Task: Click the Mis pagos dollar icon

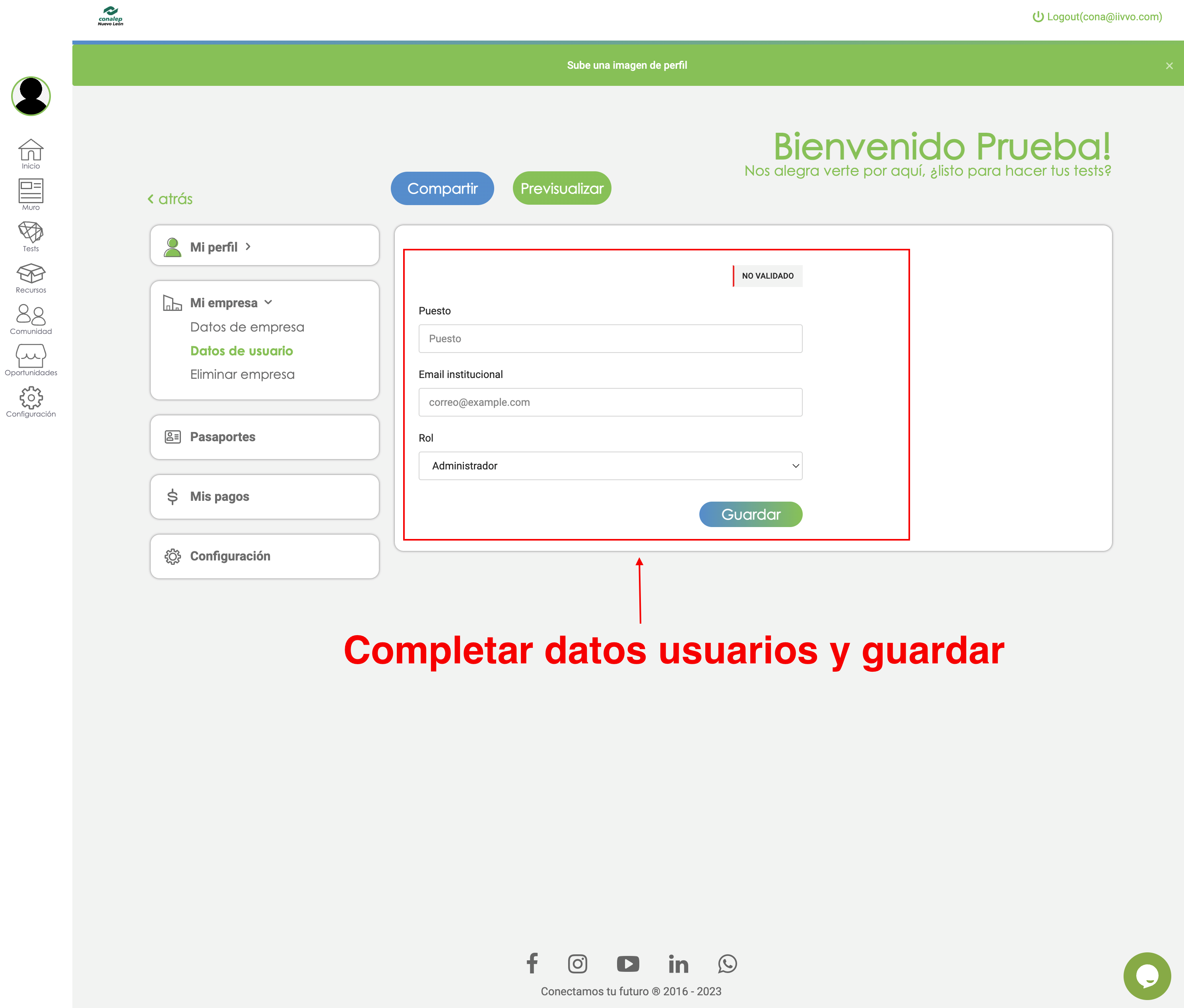Action: point(173,496)
